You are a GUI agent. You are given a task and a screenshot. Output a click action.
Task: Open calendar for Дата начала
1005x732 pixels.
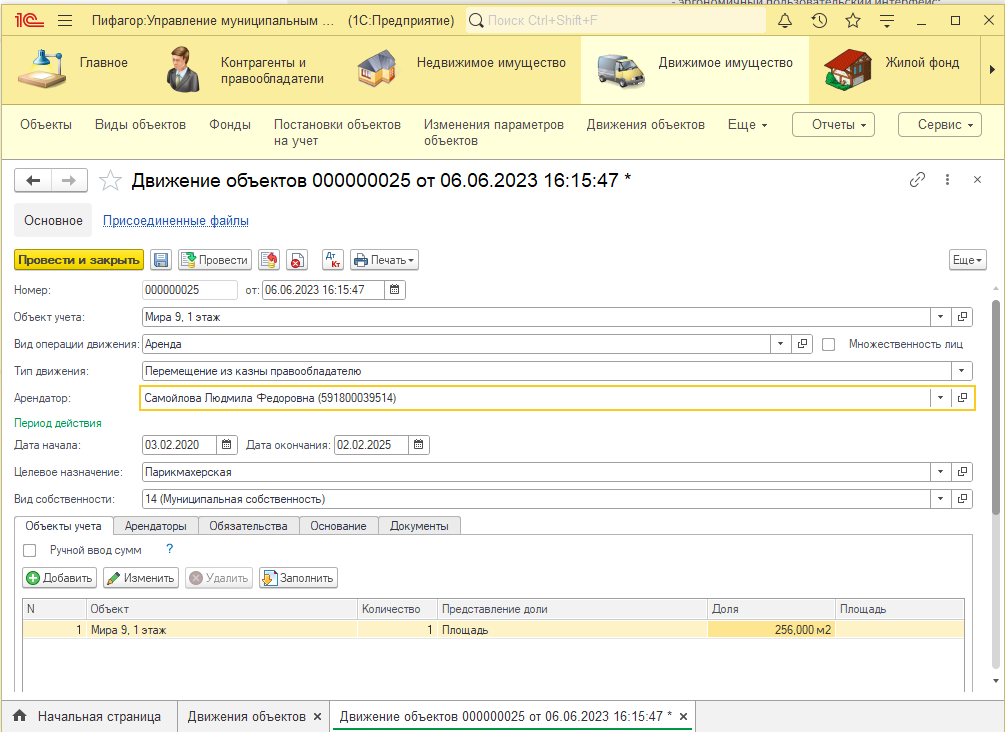[x=227, y=445]
